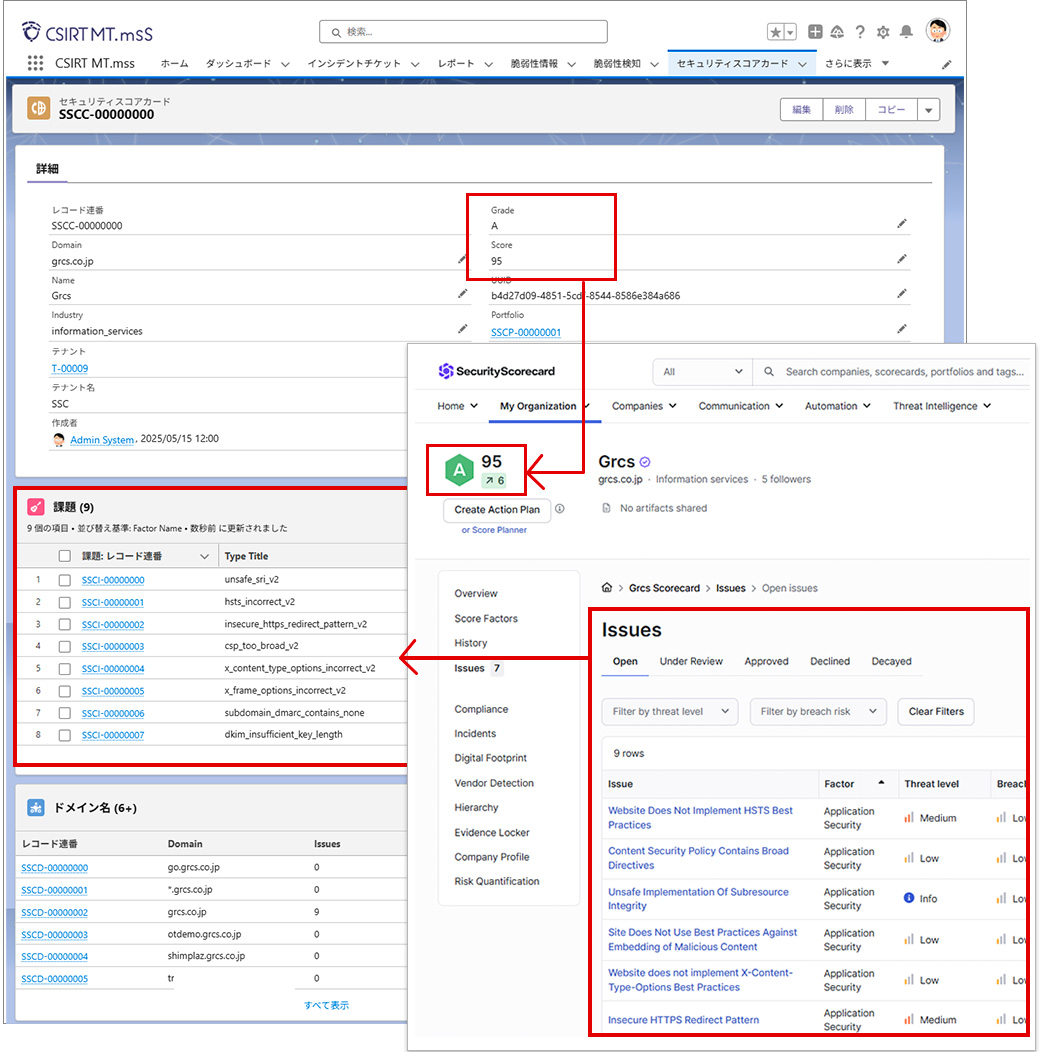Switch to the Under Review tab
1040x1052 pixels.
click(691, 661)
